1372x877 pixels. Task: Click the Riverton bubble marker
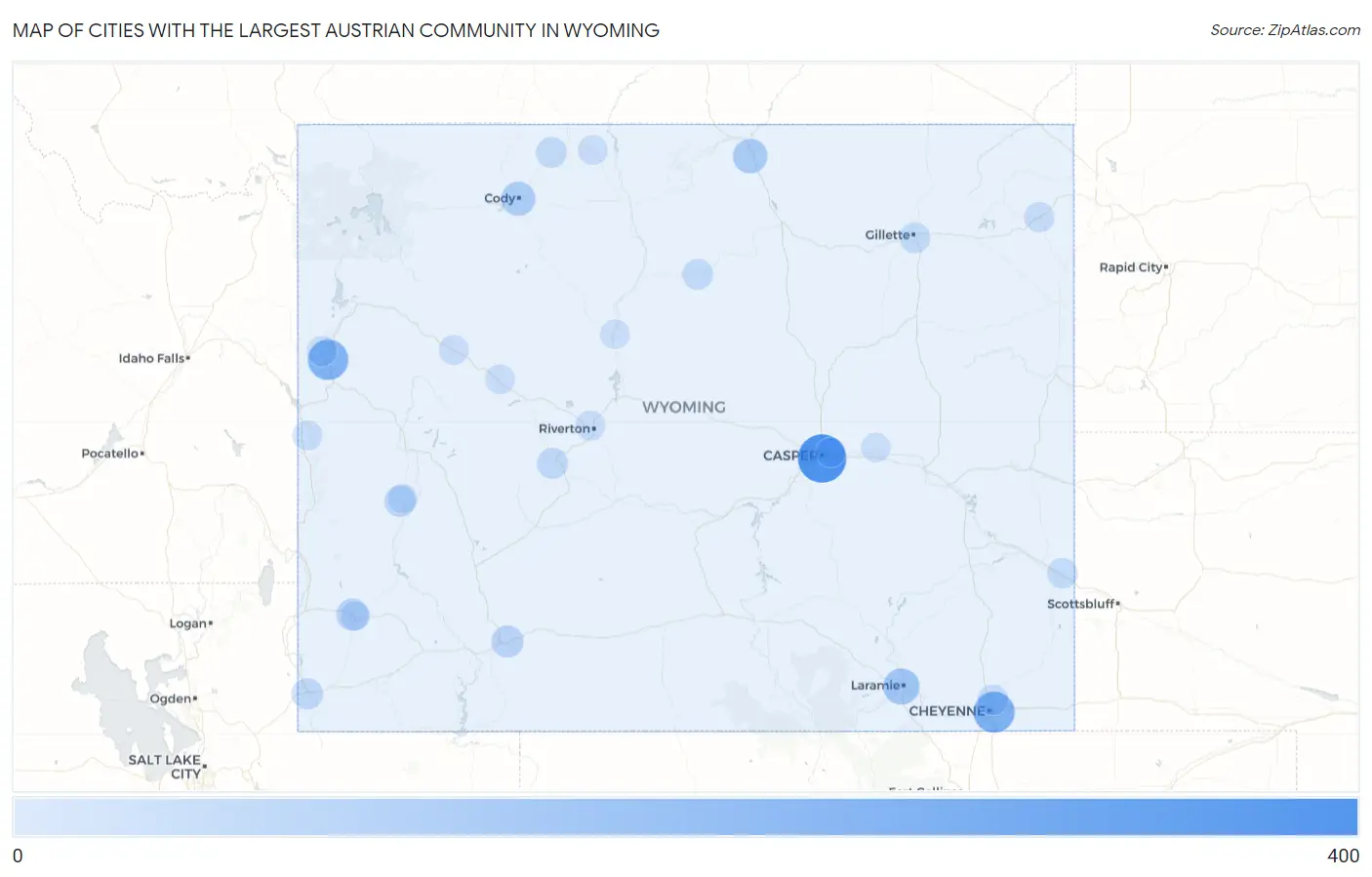click(589, 426)
